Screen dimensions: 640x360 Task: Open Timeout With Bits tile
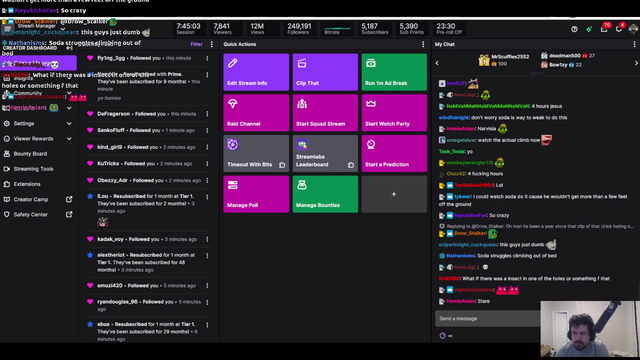pos(256,153)
